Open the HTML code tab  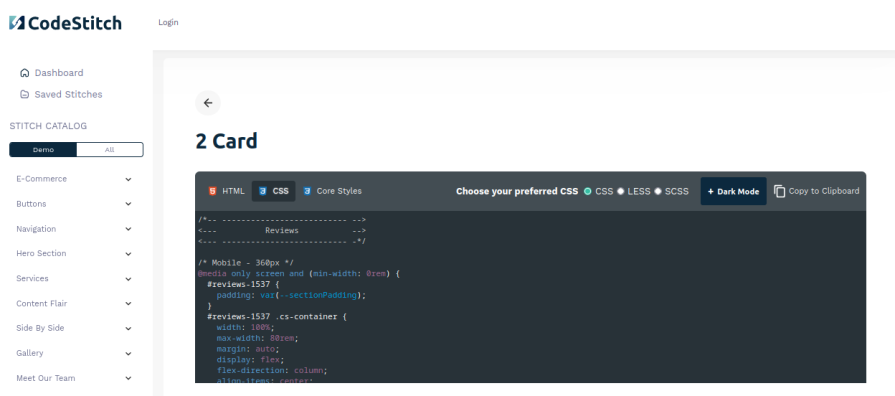pyautogui.click(x=227, y=191)
